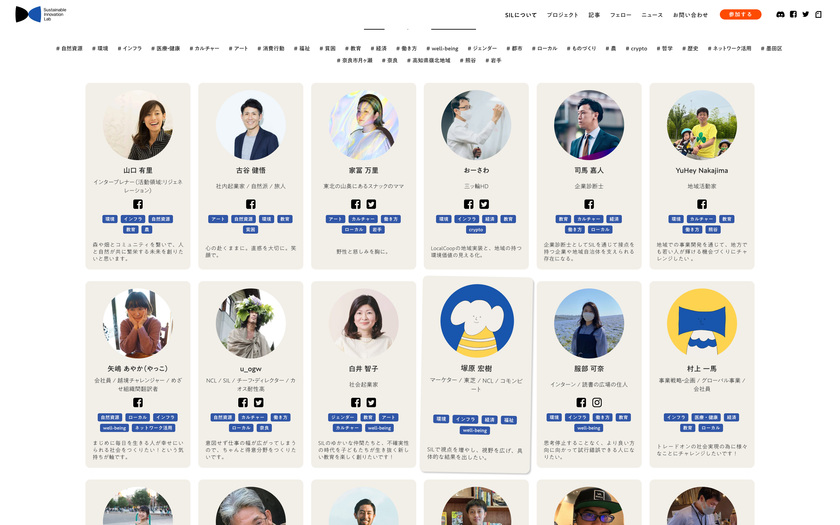Click the name YuHey Nakajima
The image size is (840, 525).
point(702,170)
